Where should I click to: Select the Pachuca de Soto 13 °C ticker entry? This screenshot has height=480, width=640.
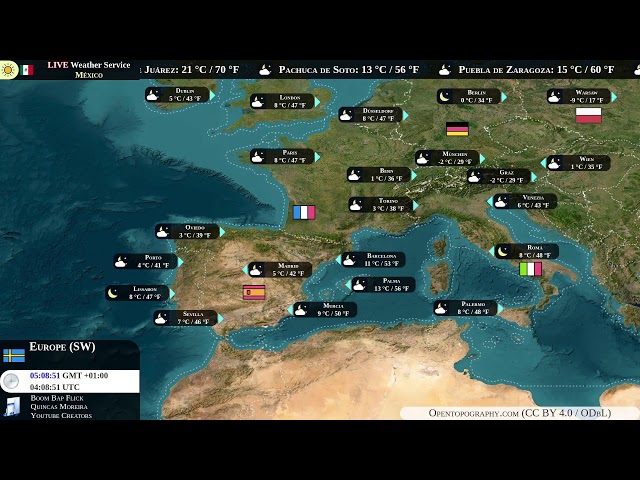(349, 70)
